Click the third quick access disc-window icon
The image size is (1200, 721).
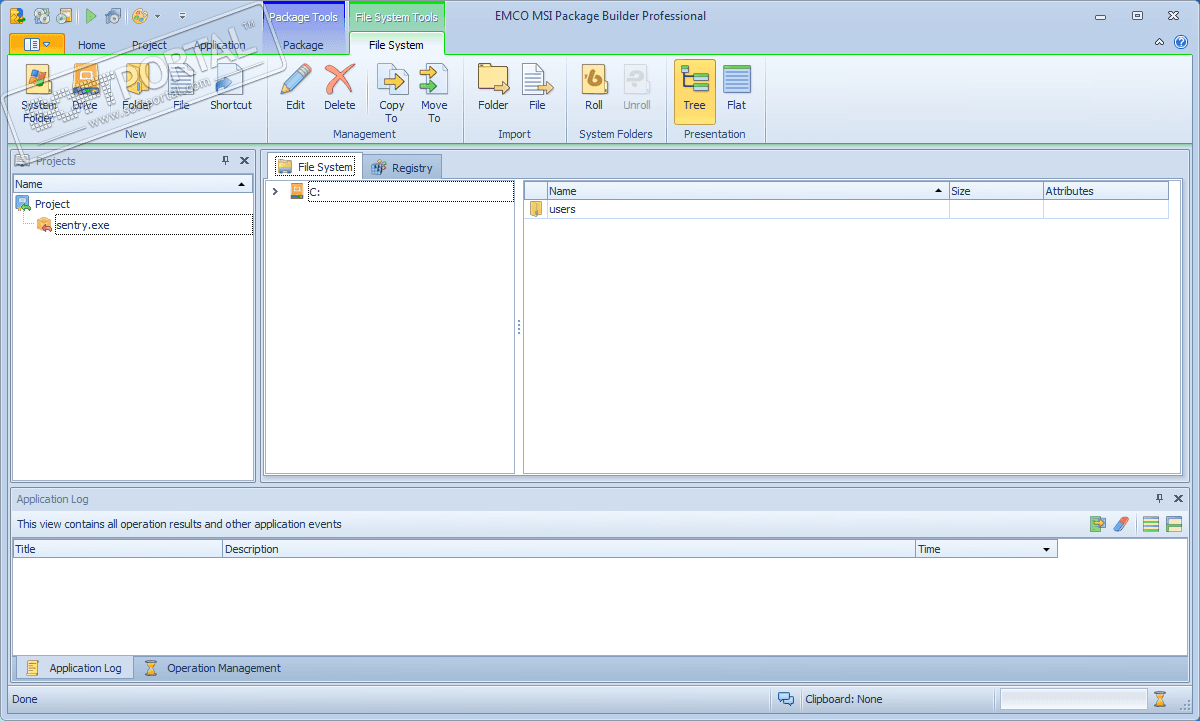click(64, 16)
